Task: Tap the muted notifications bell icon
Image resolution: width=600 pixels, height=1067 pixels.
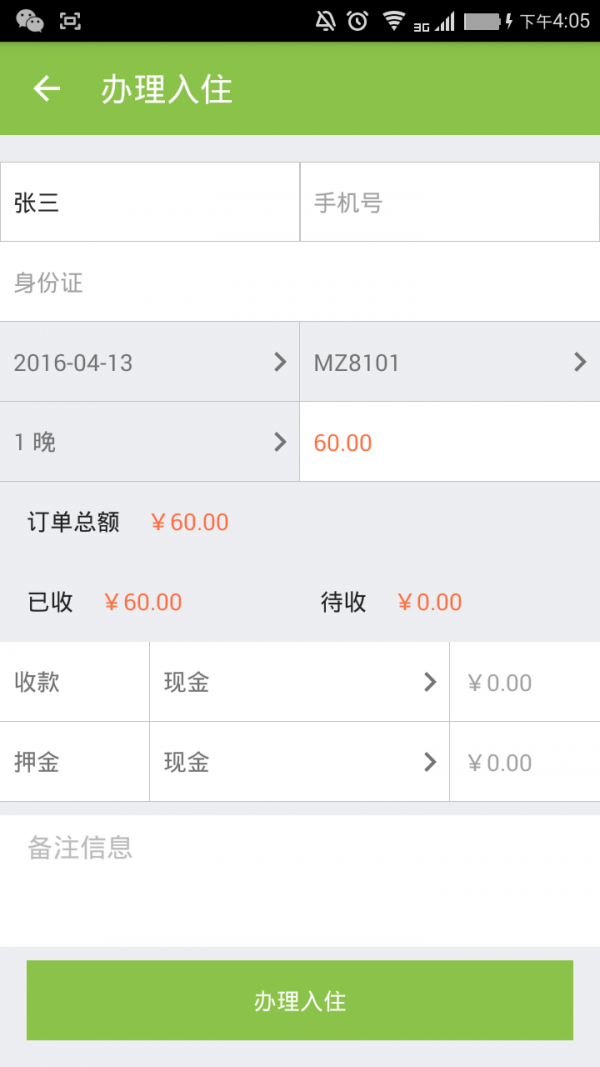Action: click(x=326, y=21)
